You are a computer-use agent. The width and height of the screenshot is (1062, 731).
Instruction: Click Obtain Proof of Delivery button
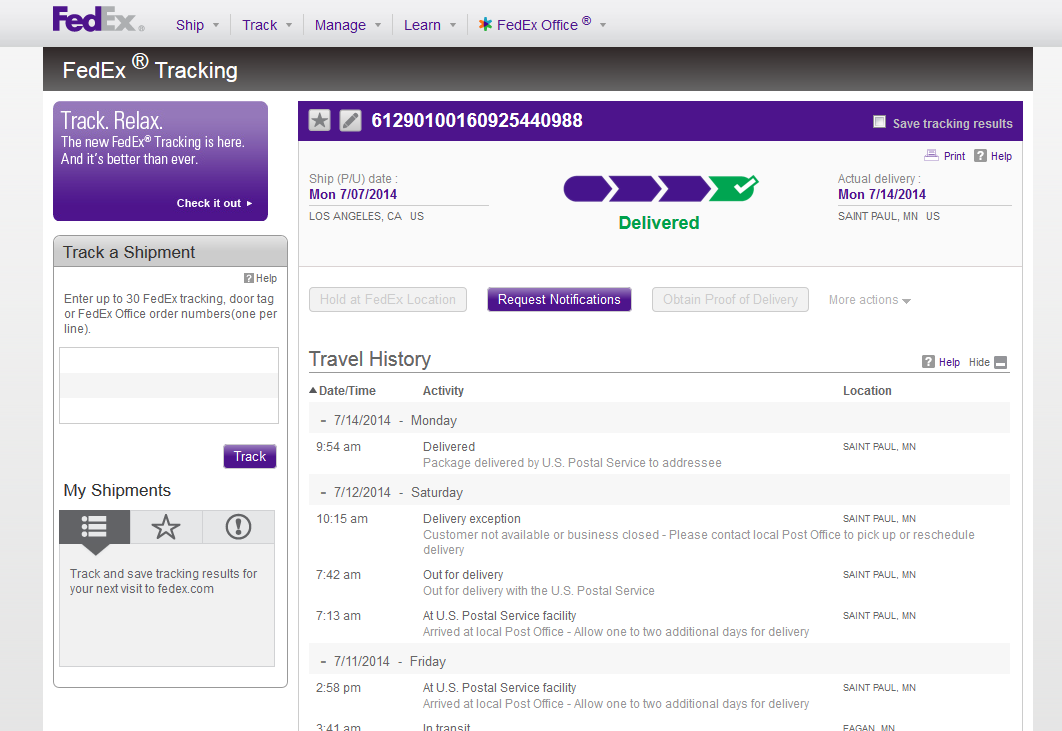click(730, 299)
